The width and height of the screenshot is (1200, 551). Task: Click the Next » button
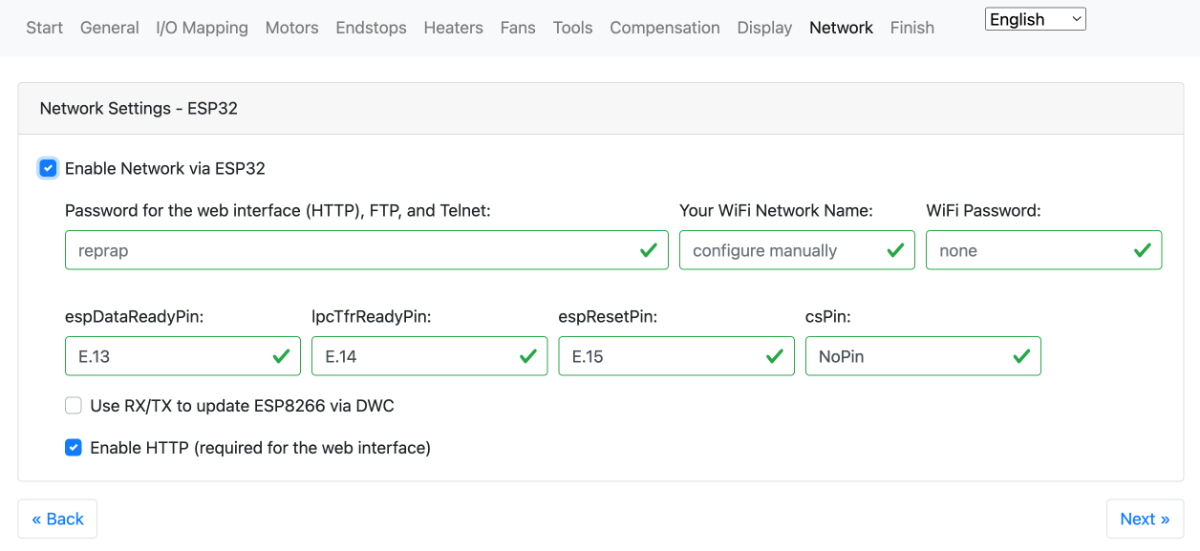(x=1145, y=519)
